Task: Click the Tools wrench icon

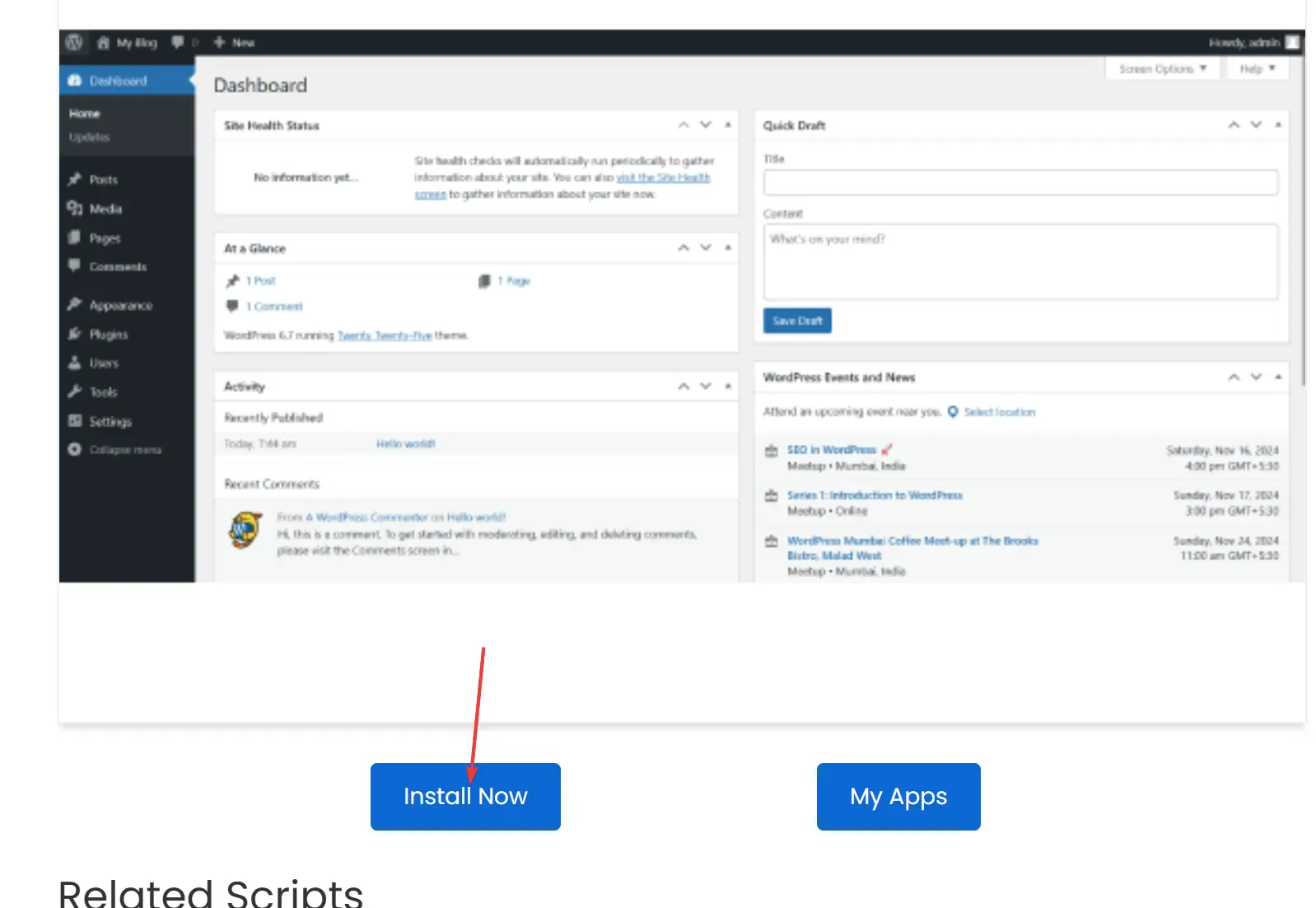Action: 75,392
